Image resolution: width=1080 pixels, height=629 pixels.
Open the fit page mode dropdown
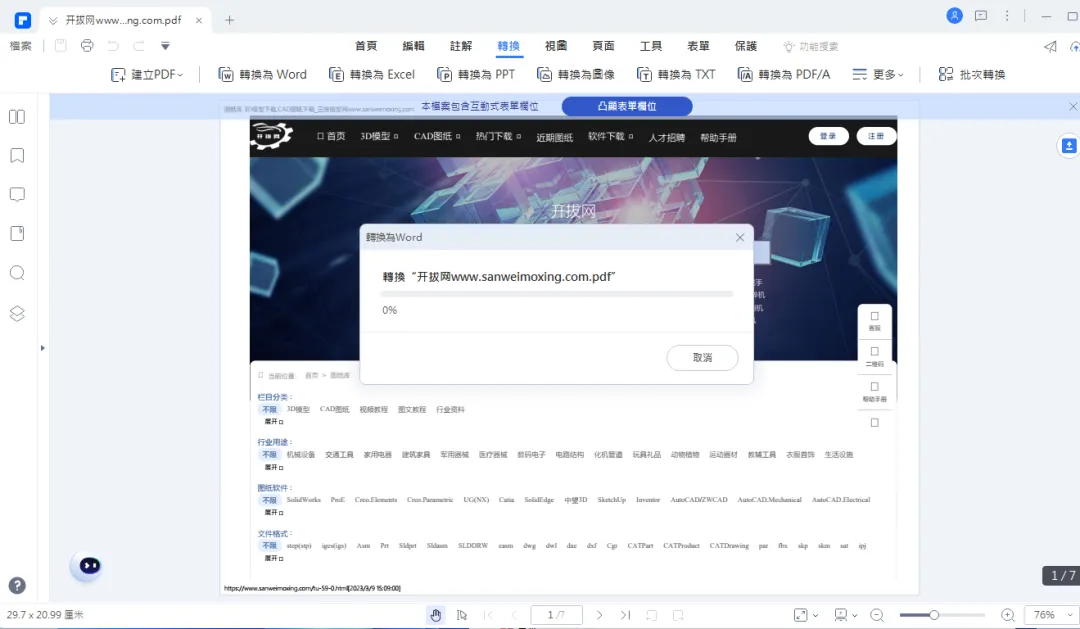click(x=806, y=615)
